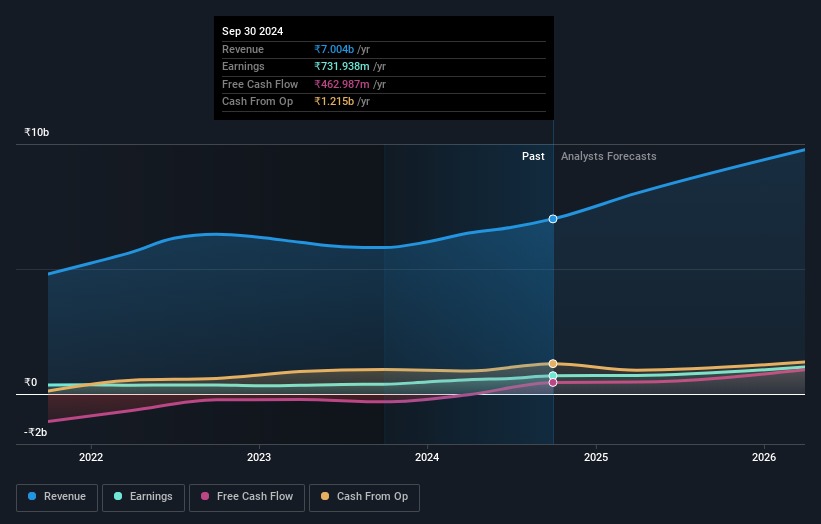This screenshot has height=524, width=821.
Task: Click the -₹2b y-axis label
Action: click(x=36, y=432)
